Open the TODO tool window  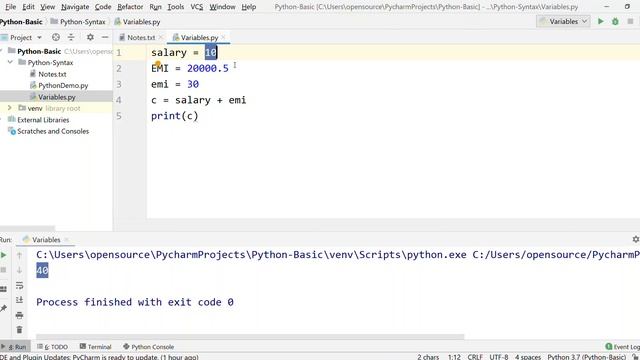(x=52, y=347)
